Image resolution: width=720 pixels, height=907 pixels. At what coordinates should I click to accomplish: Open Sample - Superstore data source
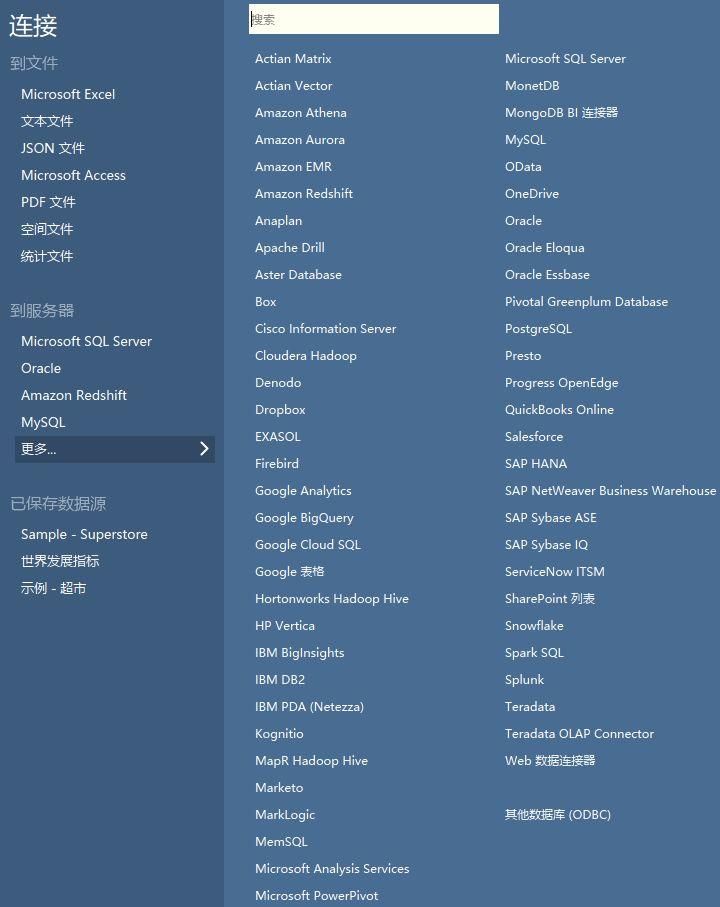(84, 534)
